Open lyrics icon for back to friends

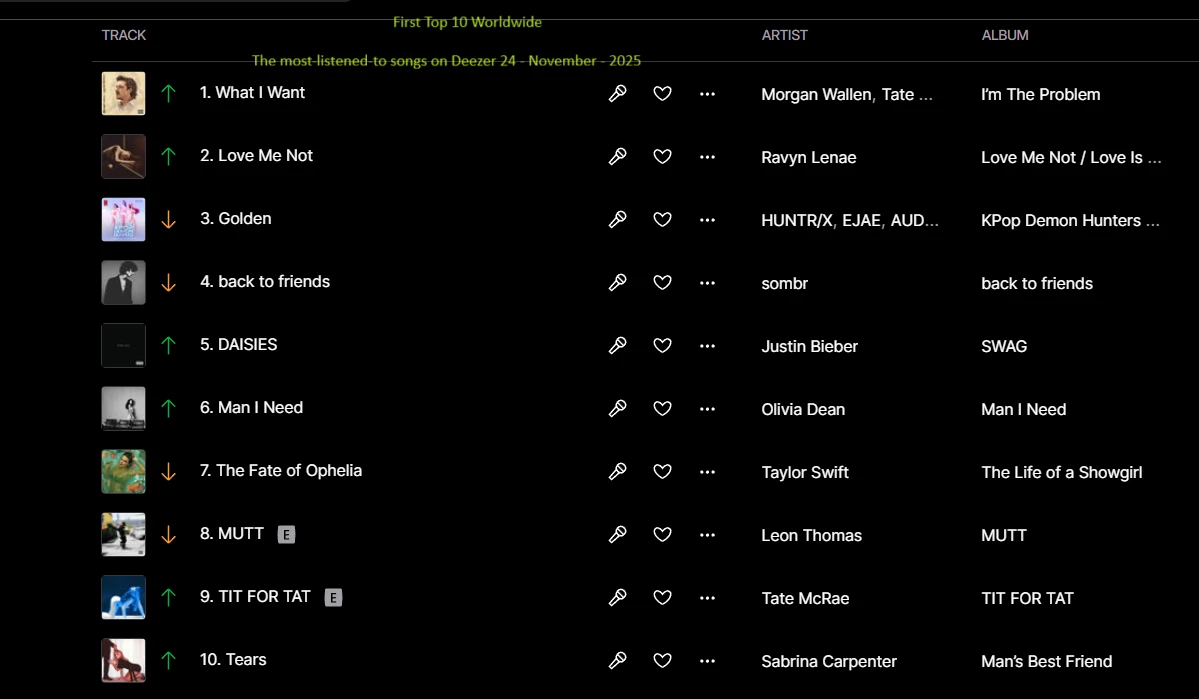(x=618, y=282)
